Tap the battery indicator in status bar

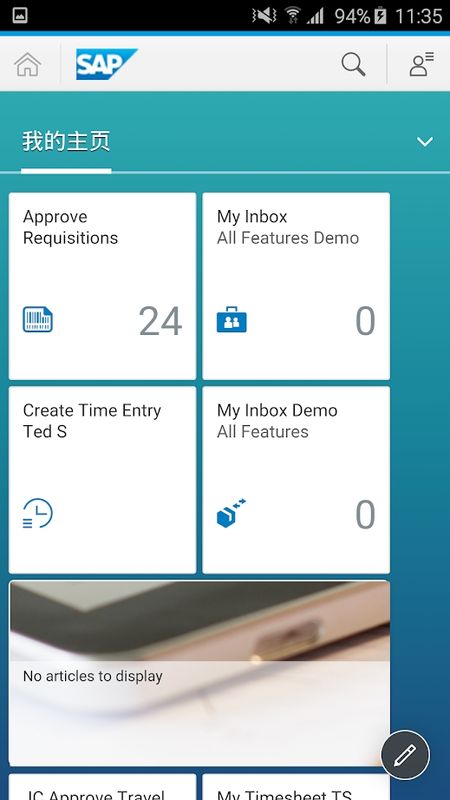click(380, 16)
